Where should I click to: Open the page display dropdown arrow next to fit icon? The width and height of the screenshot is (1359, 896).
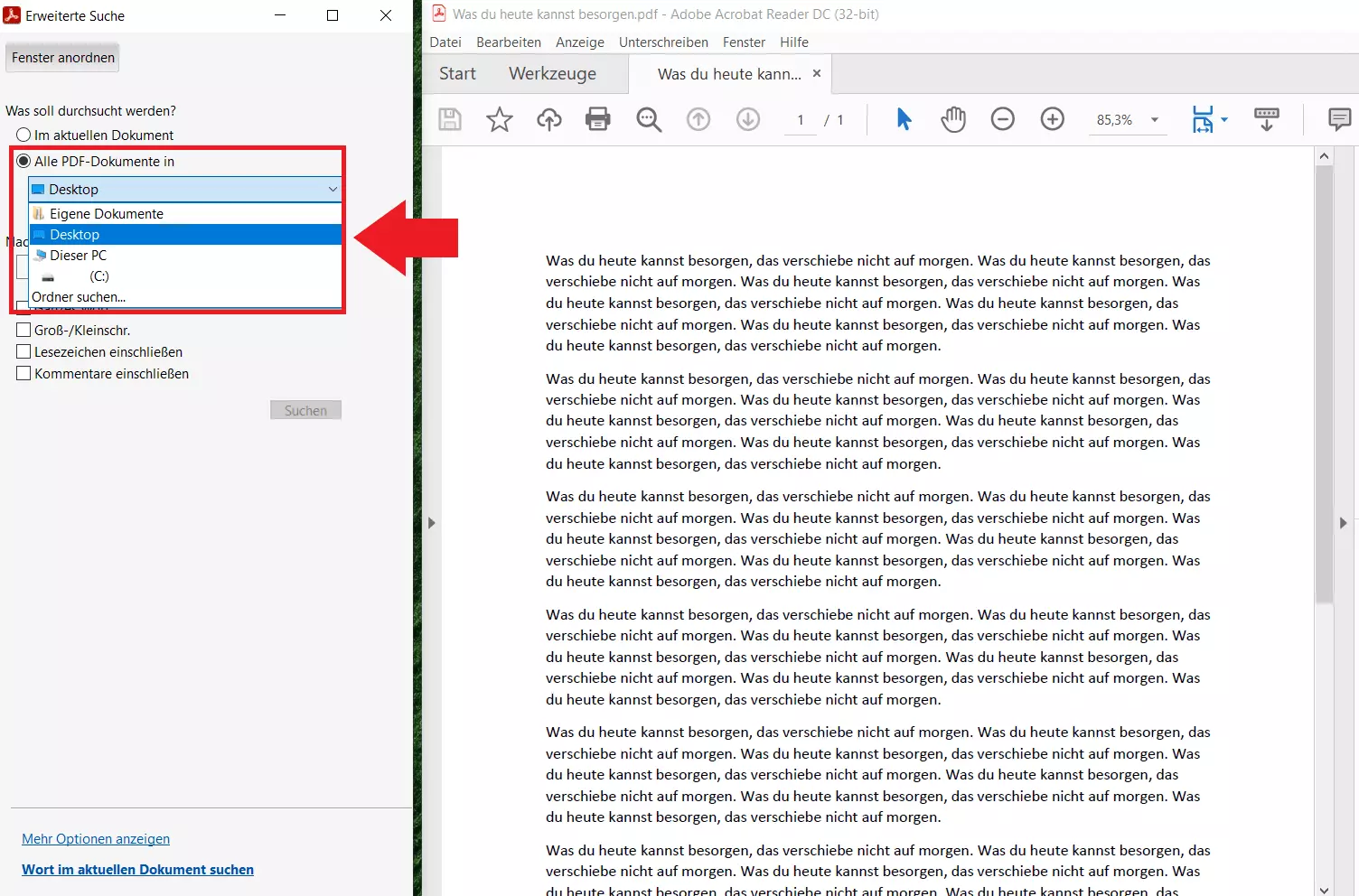[x=1224, y=119]
